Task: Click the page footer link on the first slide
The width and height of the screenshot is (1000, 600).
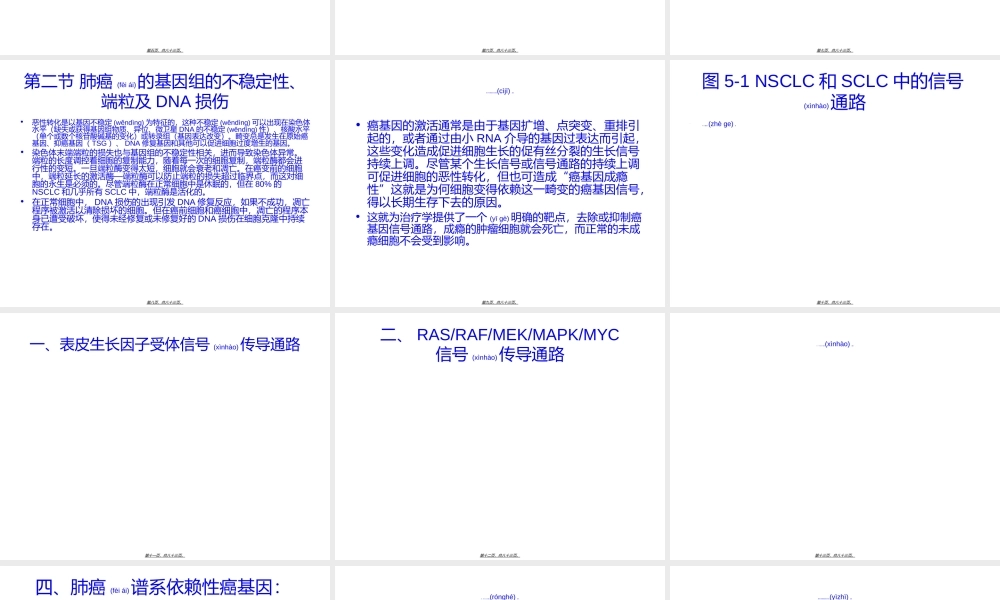Action: 166,301
